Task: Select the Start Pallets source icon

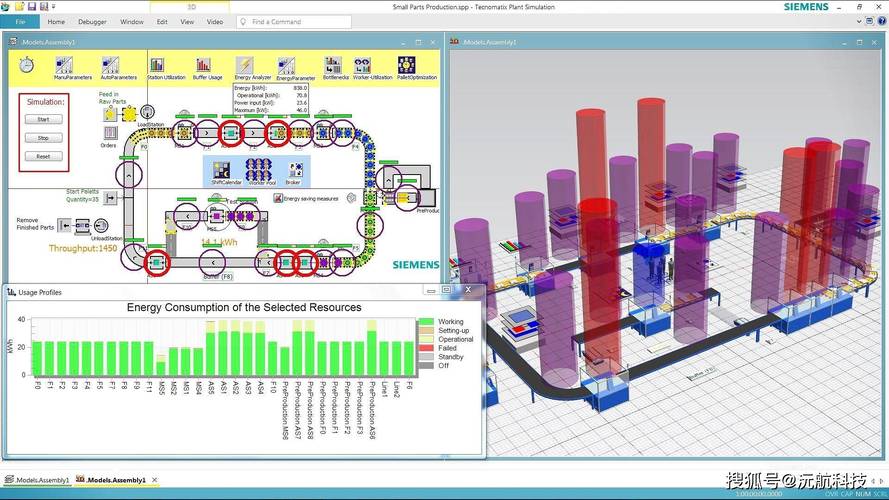Action: click(x=111, y=197)
